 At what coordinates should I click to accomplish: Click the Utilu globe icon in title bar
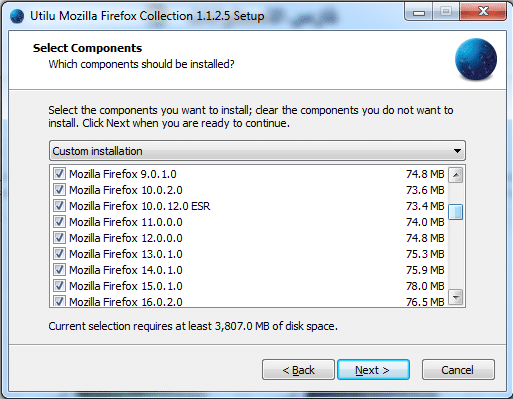(17, 16)
